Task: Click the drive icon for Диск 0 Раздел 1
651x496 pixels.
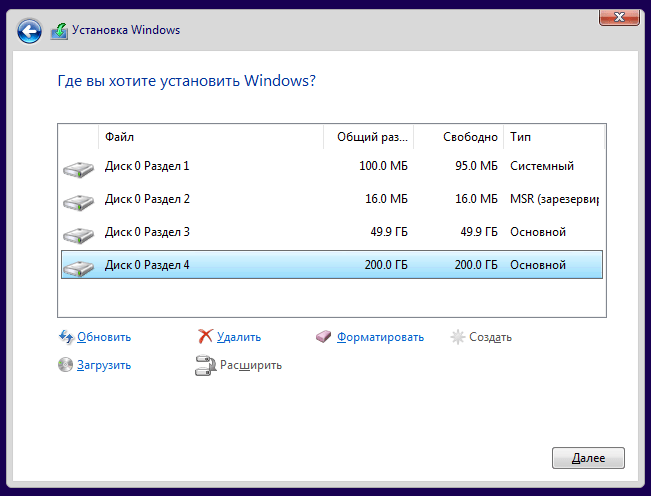Action: 78,170
